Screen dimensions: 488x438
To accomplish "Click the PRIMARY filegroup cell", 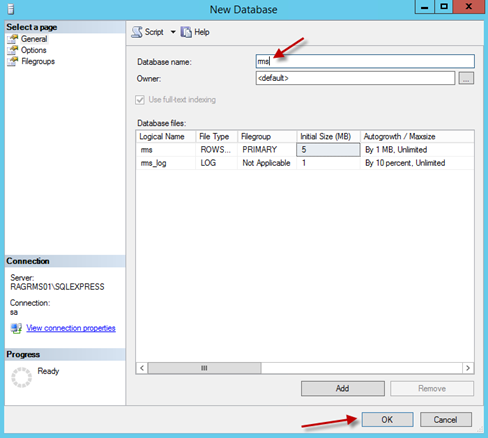I will coord(267,150).
